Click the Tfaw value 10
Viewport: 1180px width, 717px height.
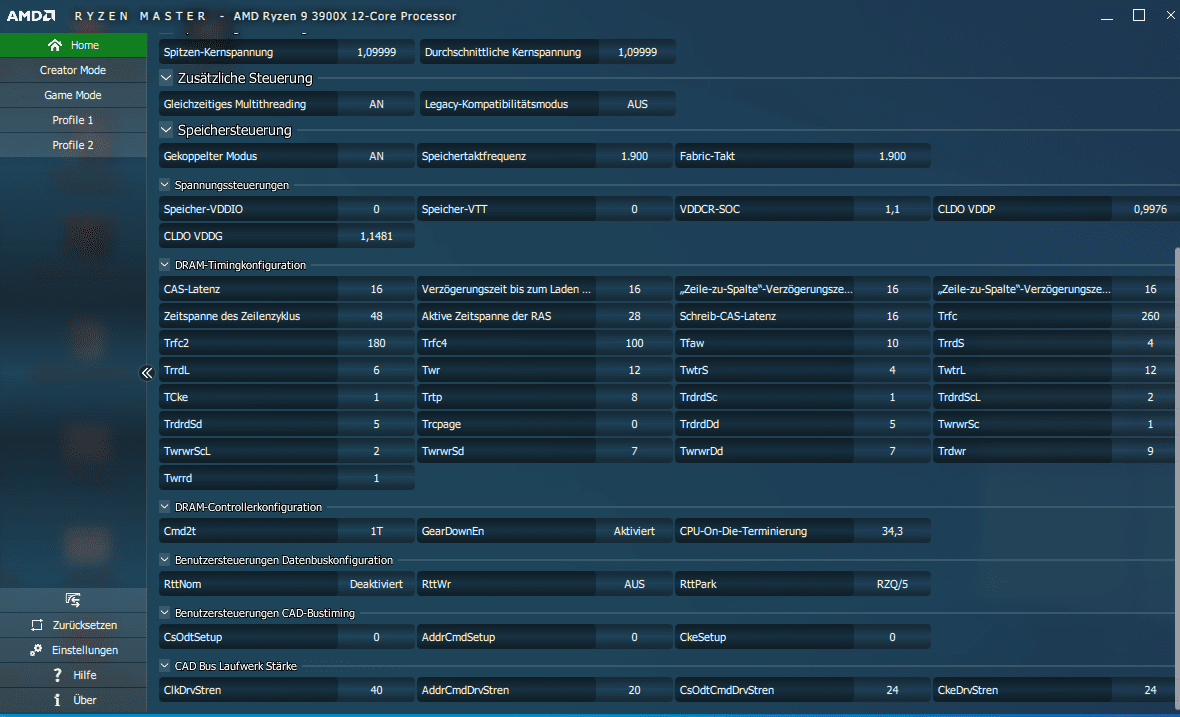click(x=893, y=343)
